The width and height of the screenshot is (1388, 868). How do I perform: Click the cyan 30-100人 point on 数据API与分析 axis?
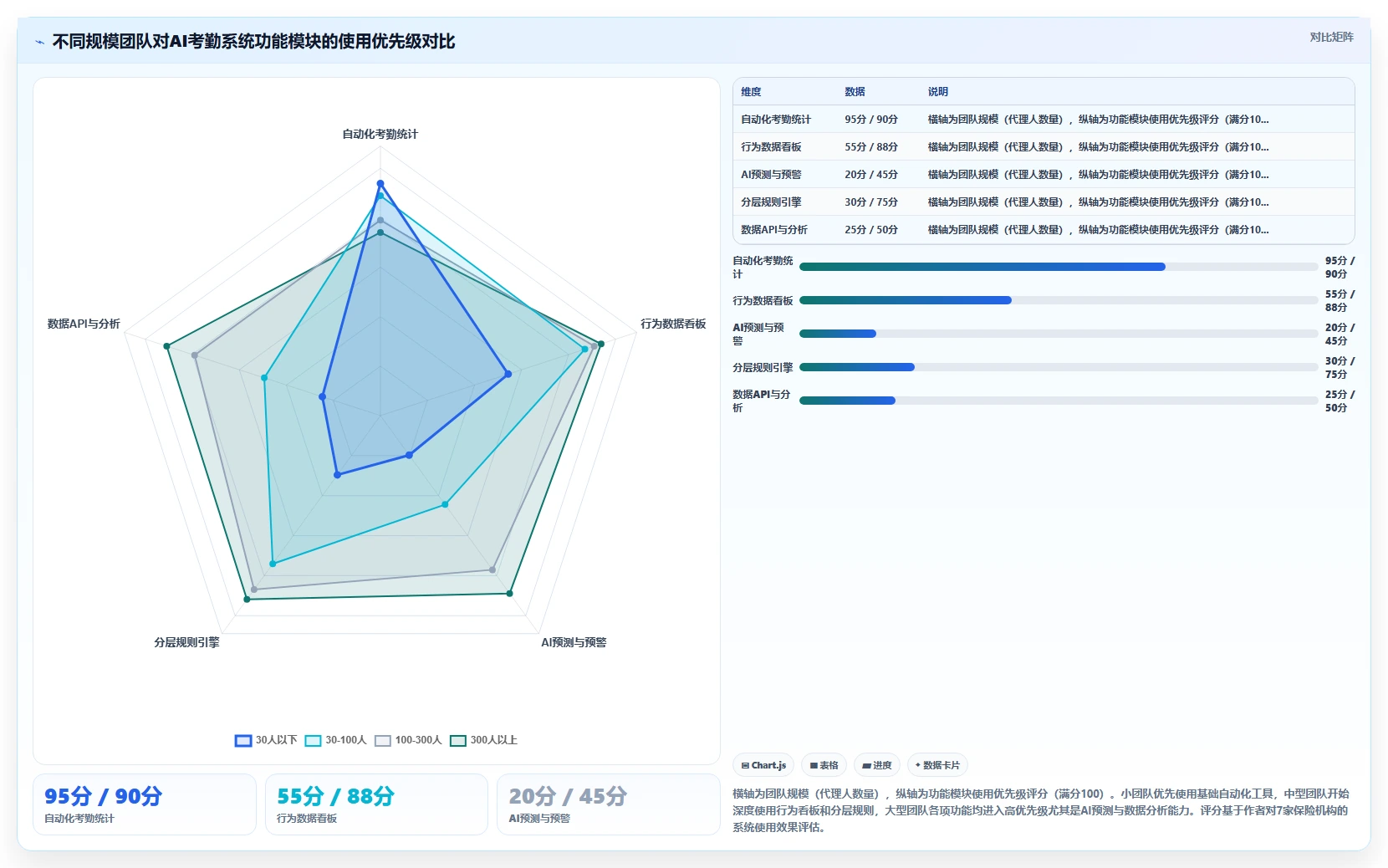point(264,378)
